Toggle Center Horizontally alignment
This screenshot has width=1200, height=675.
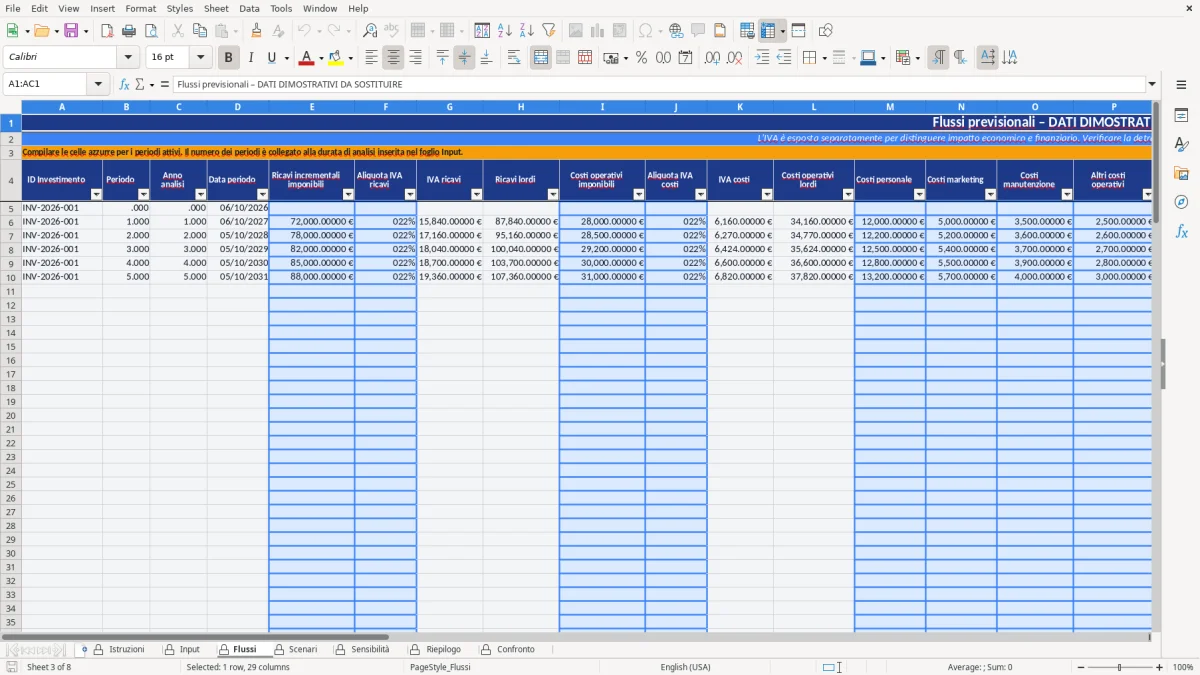[393, 58]
